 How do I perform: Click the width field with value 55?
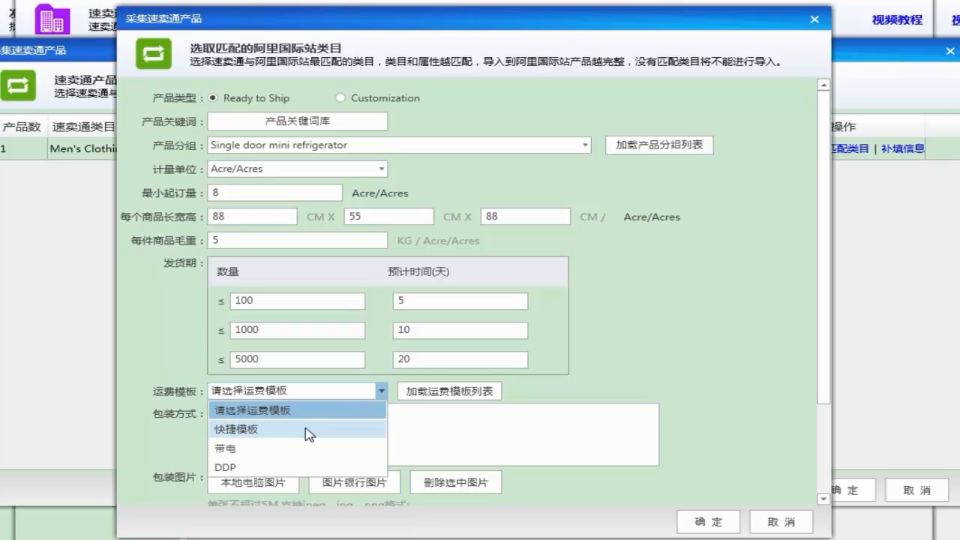click(x=389, y=217)
